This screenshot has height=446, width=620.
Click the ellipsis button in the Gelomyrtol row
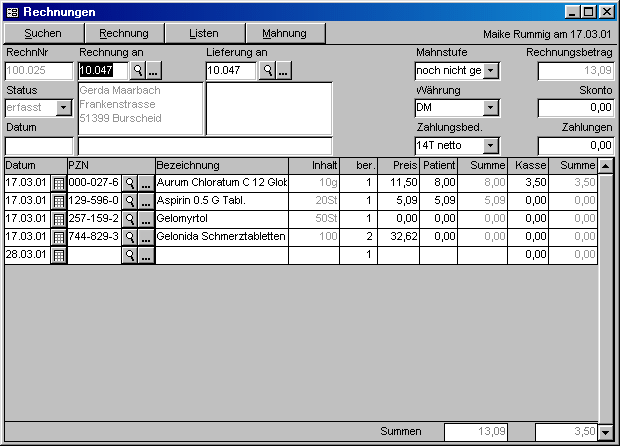pyautogui.click(x=146, y=219)
